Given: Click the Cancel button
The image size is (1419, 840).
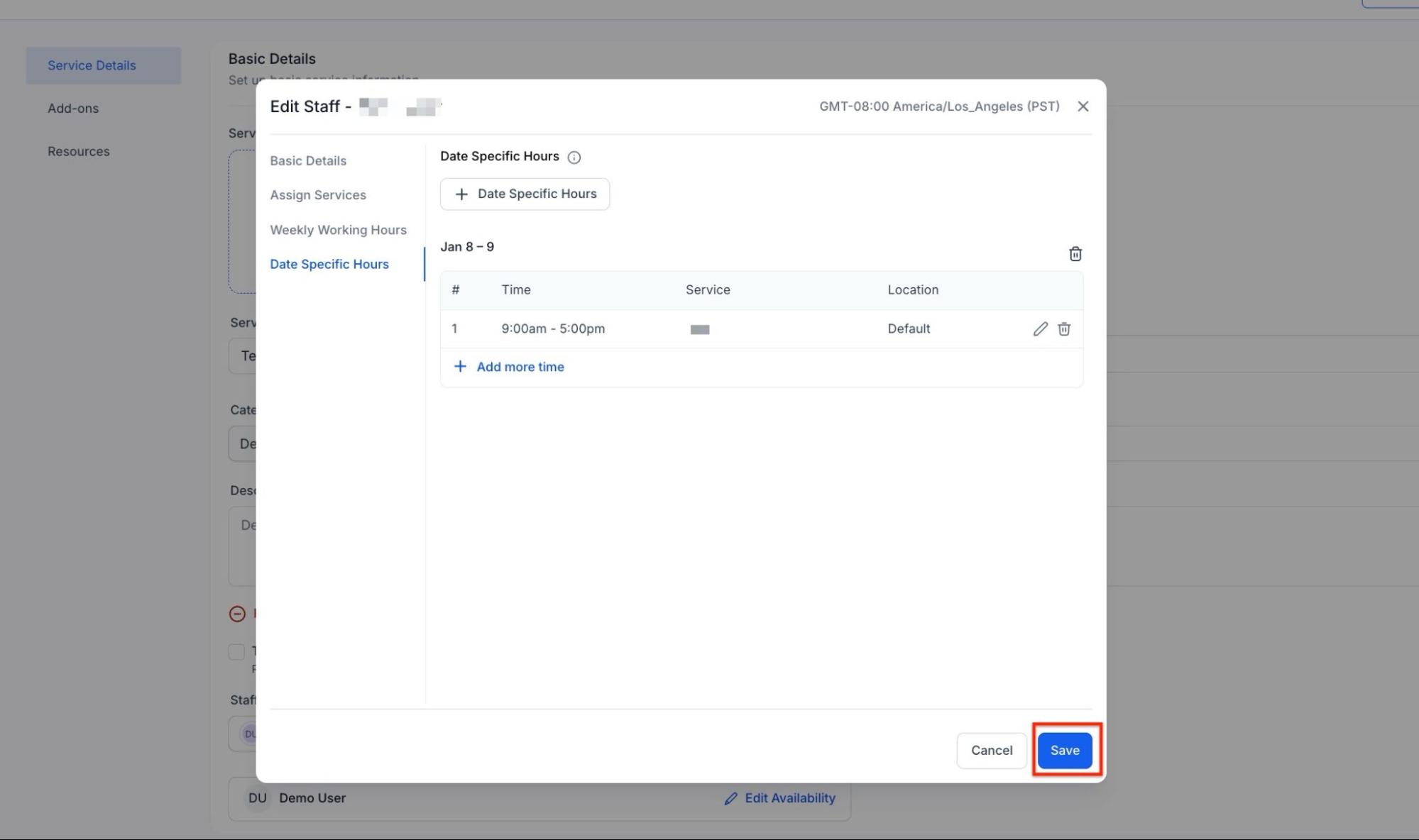Looking at the screenshot, I should pos(991,751).
